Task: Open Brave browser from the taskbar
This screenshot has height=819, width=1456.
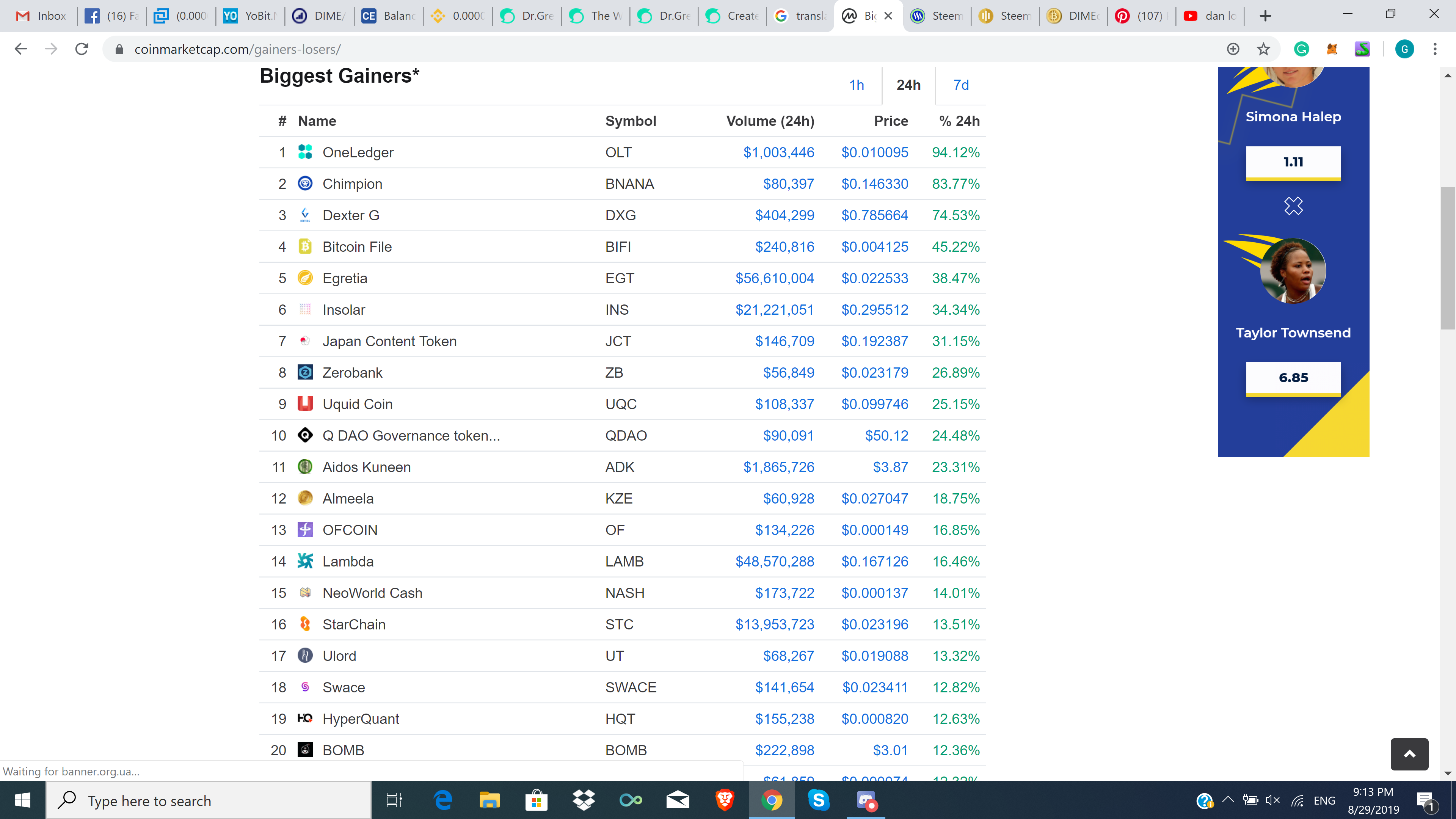Action: pyautogui.click(x=724, y=800)
